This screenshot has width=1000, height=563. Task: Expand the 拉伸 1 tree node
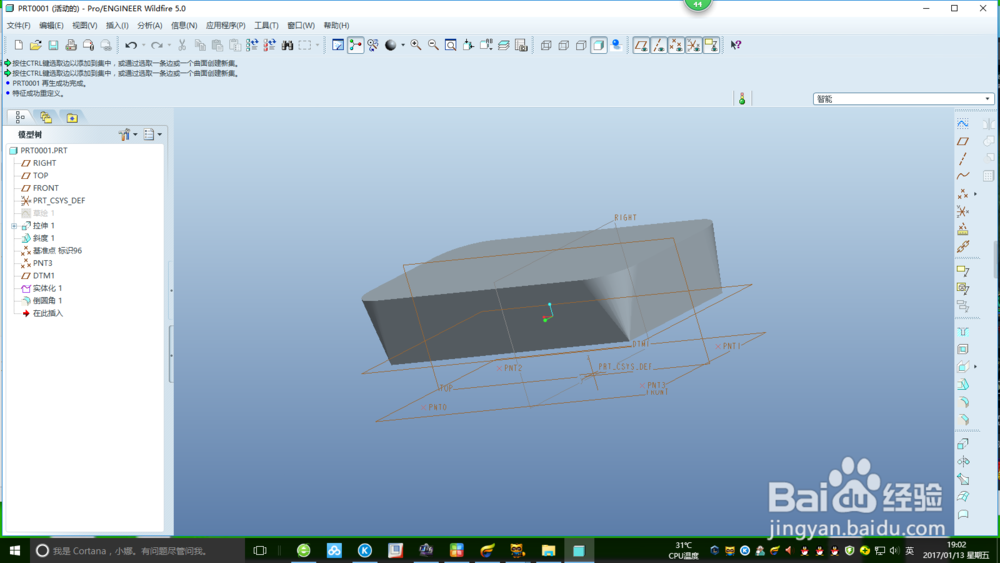[14, 226]
